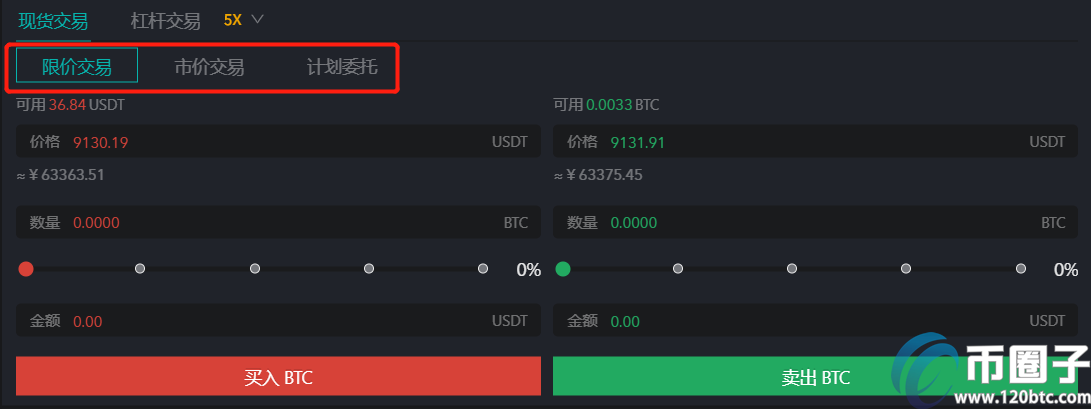Click the buy price field showing 9130.19

278,142
